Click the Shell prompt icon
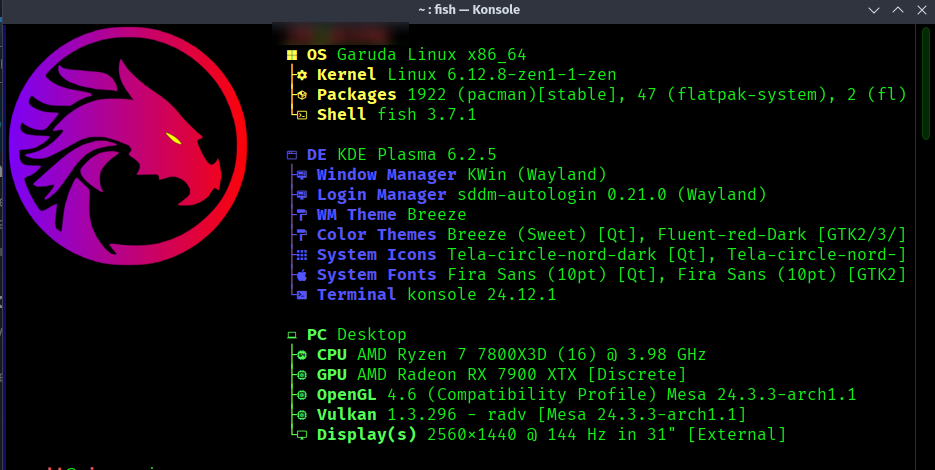 302,115
